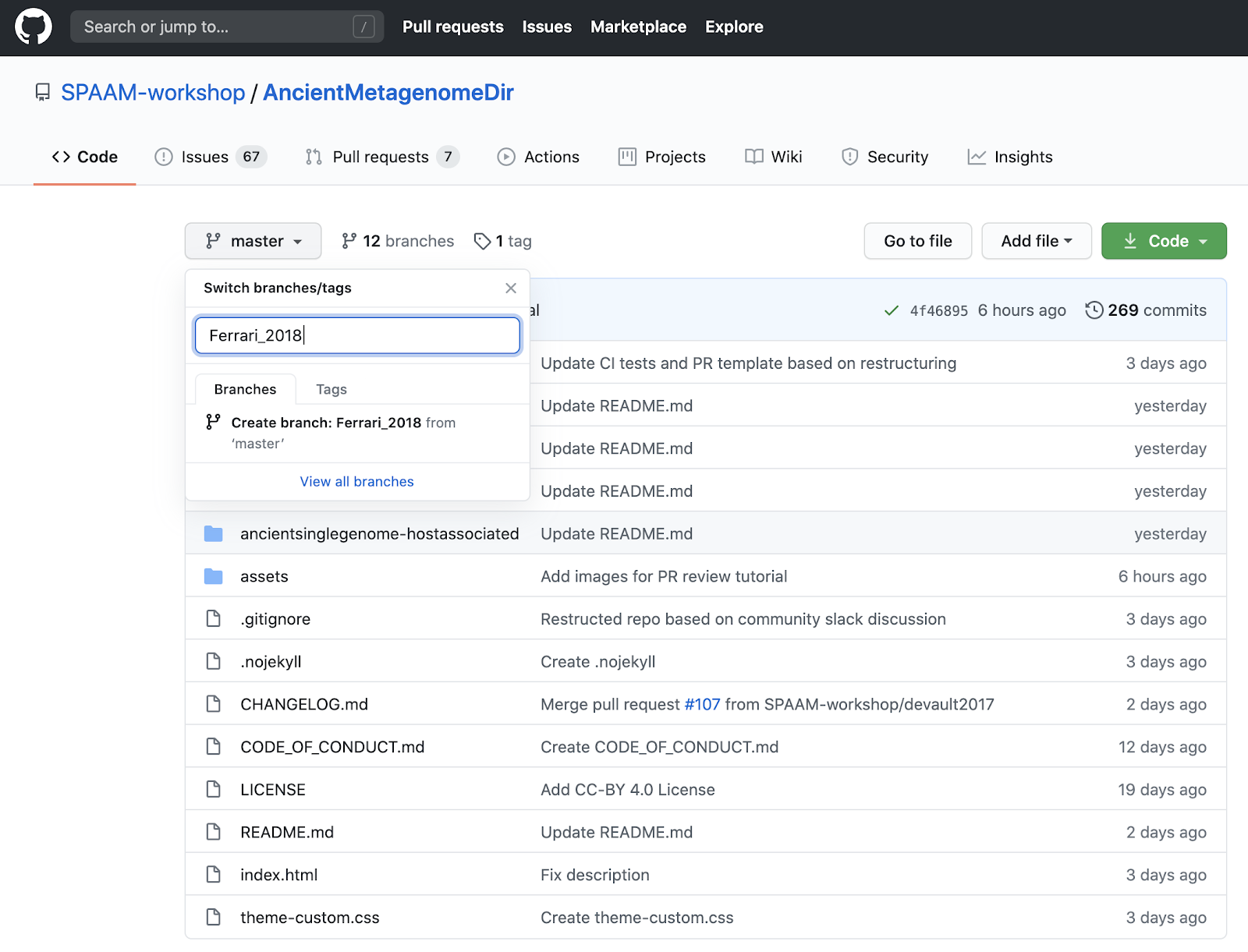Open commit 'Add CC-BY 4.0 License'

coord(628,790)
